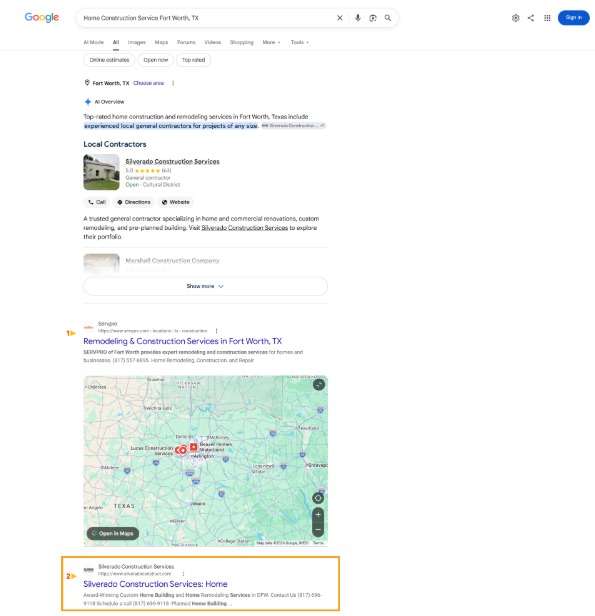Switch to the Images tab
Screen dimensions: 595x616
(137, 42)
